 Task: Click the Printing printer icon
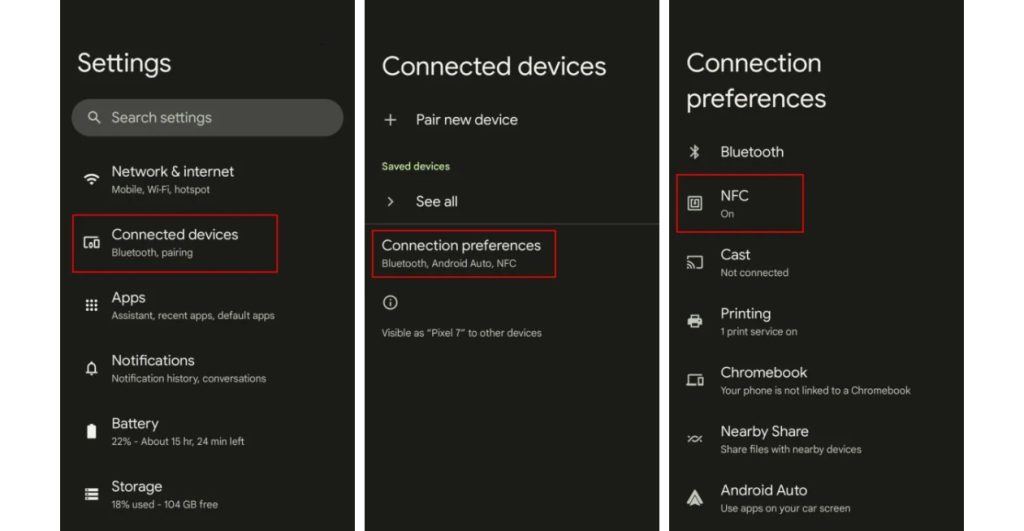(x=695, y=321)
